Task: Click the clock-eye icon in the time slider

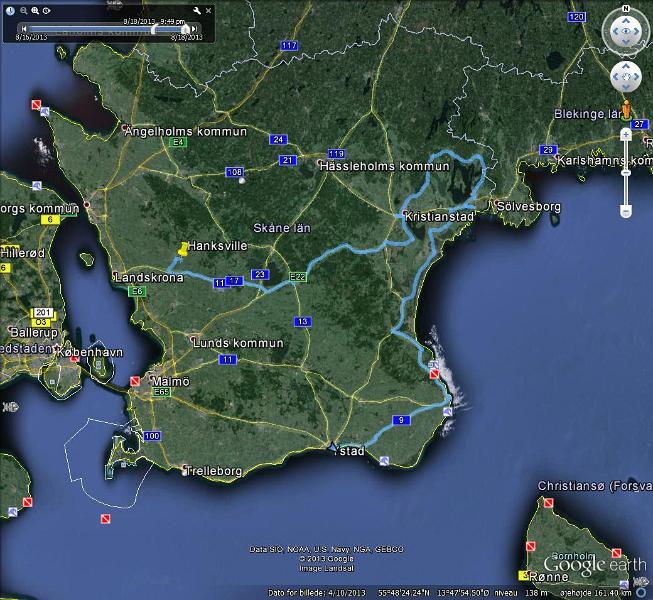Action: [x=47, y=11]
